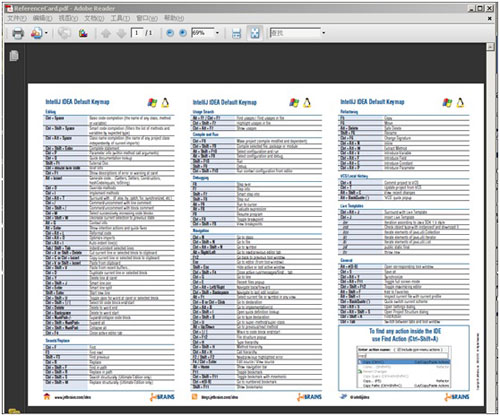Open the Pages panel icon in sidebar
The height and width of the screenshot is (416, 500).
coord(14,56)
